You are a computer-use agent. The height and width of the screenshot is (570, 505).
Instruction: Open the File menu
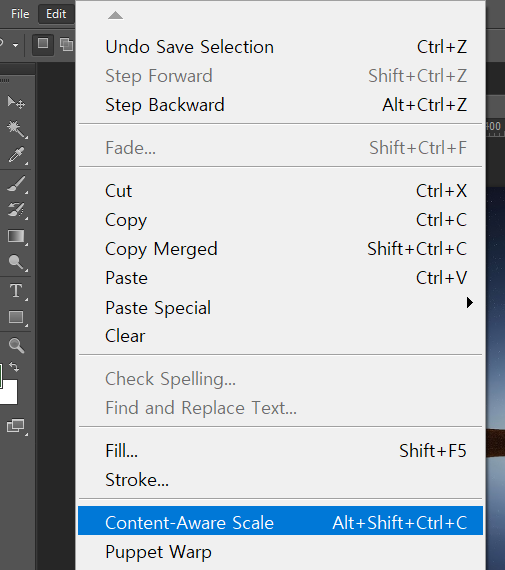click(x=20, y=14)
